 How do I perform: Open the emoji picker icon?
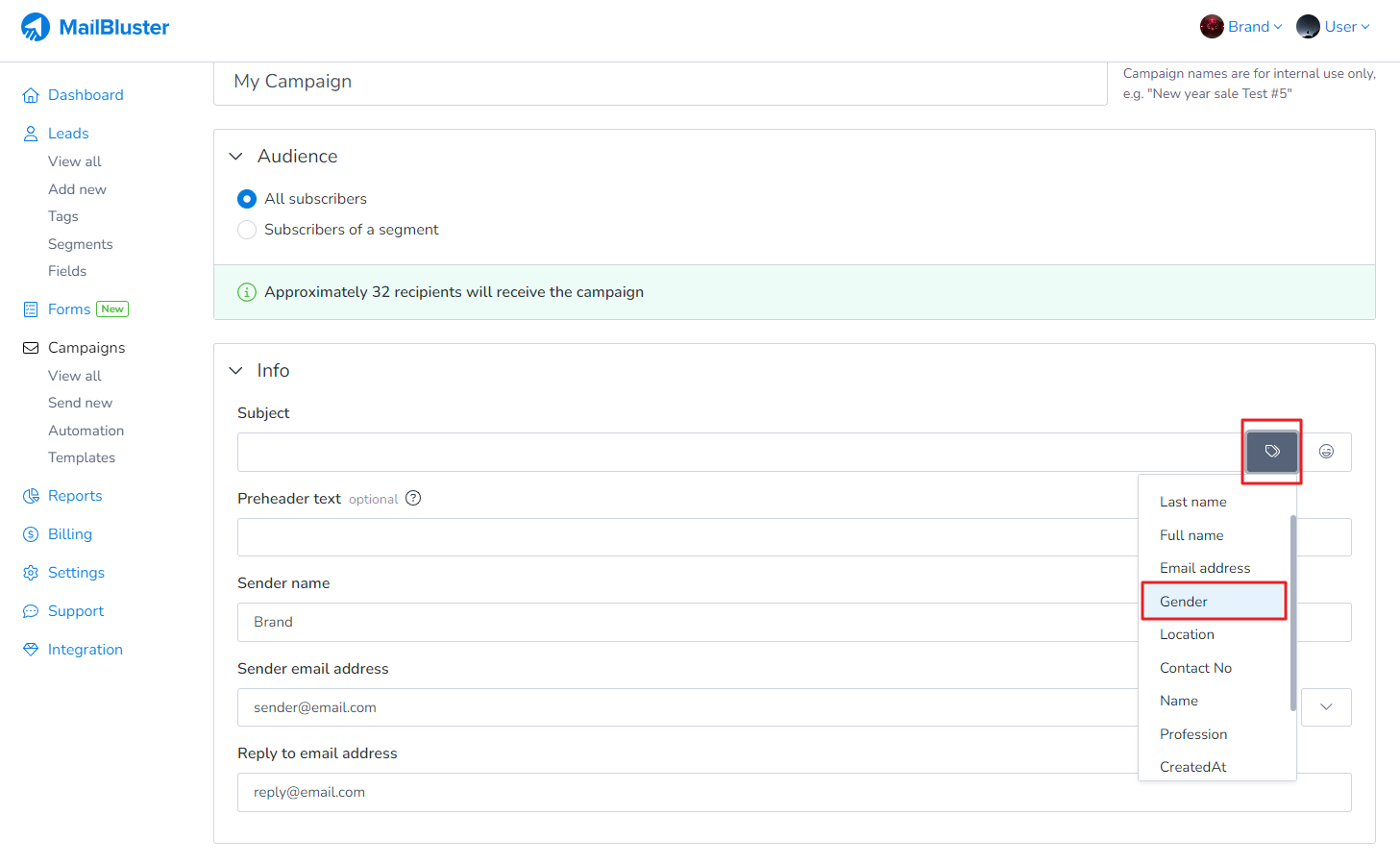click(x=1326, y=452)
